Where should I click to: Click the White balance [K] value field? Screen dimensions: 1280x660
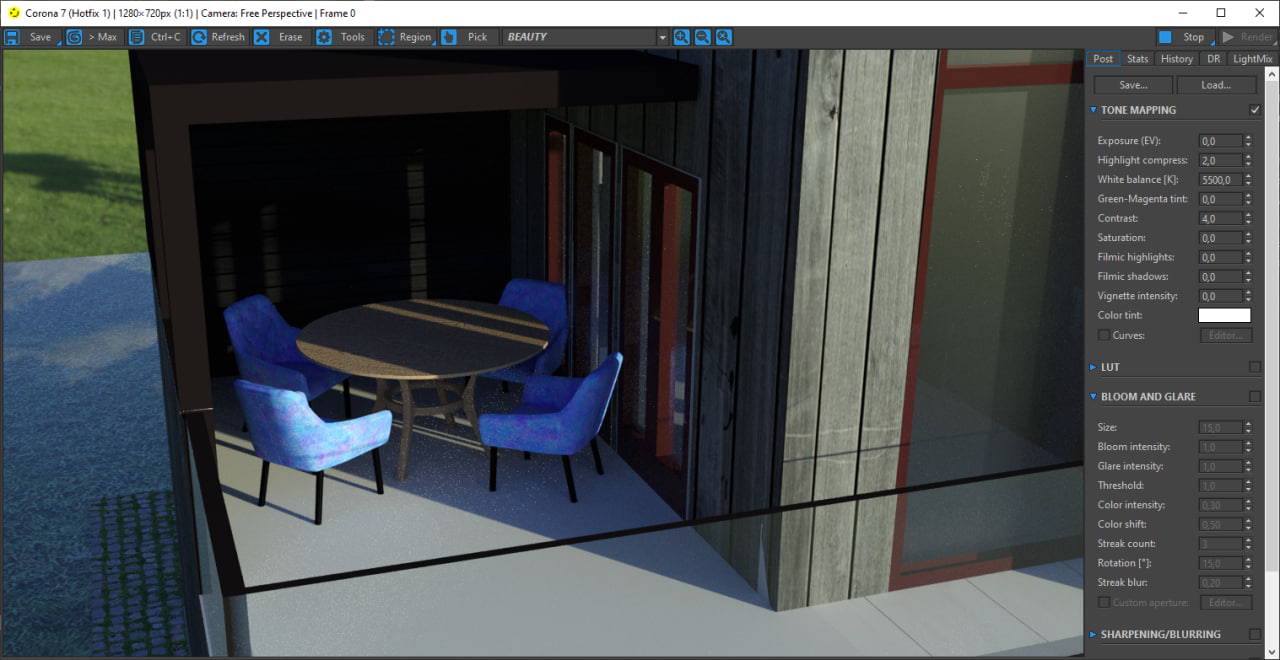click(x=1220, y=180)
